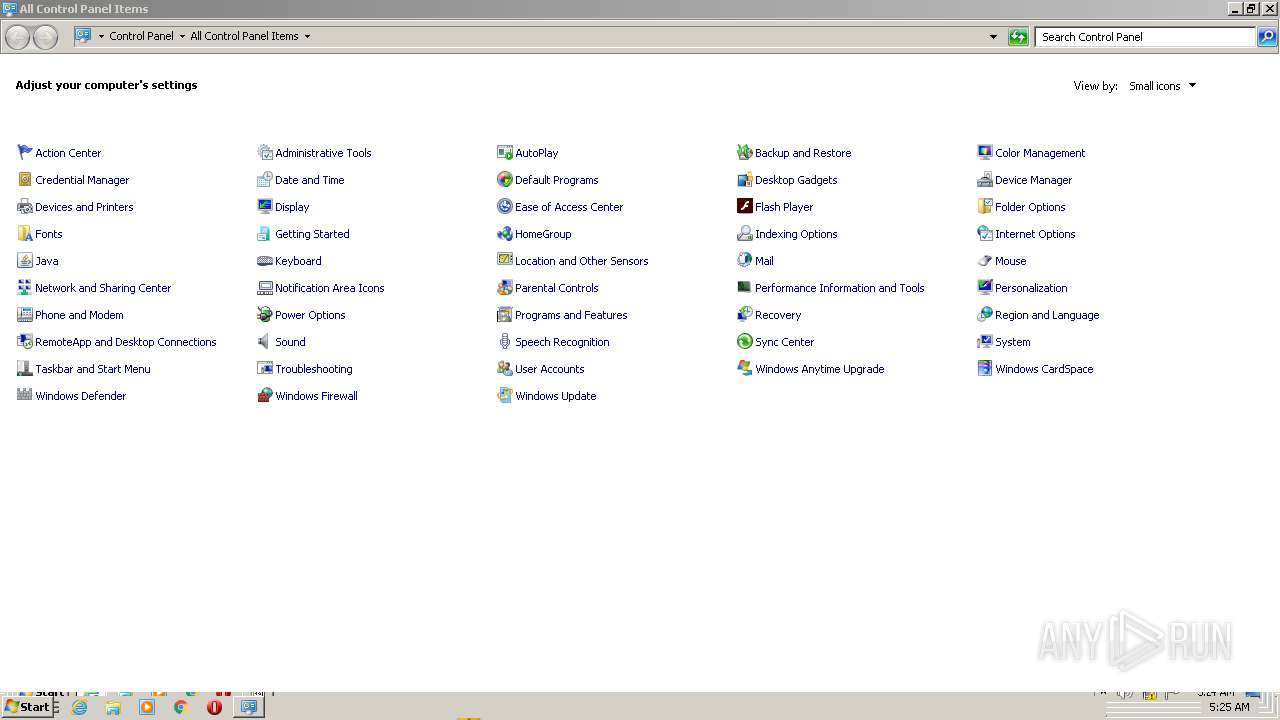
Task: Open Windows Media Player from taskbar
Action: click(147, 707)
